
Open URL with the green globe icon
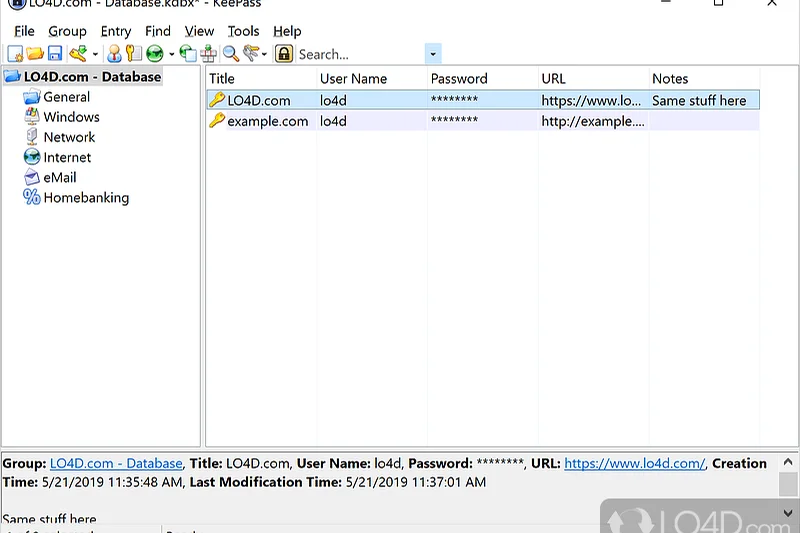pos(155,54)
